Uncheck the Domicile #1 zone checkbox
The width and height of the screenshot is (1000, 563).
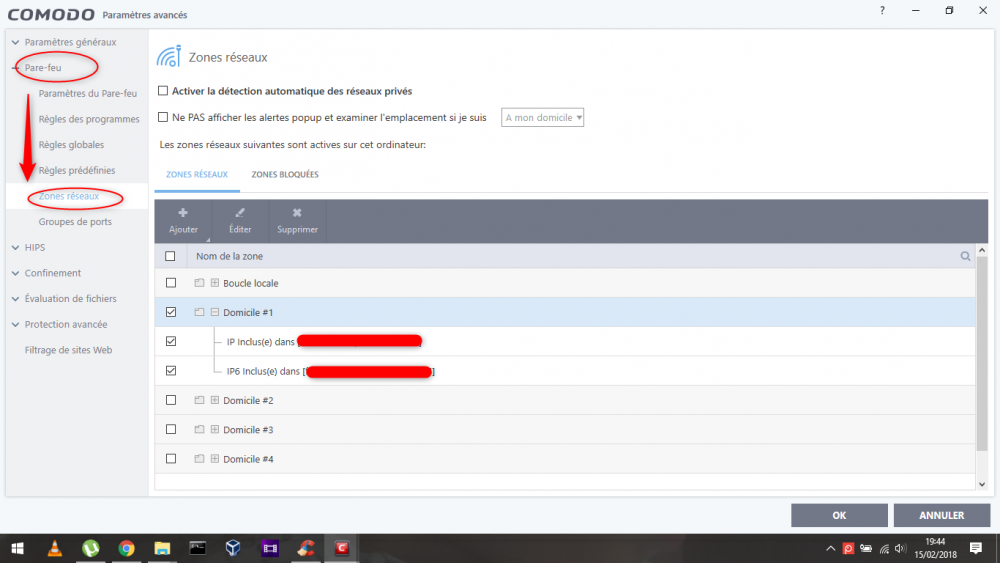coord(170,312)
